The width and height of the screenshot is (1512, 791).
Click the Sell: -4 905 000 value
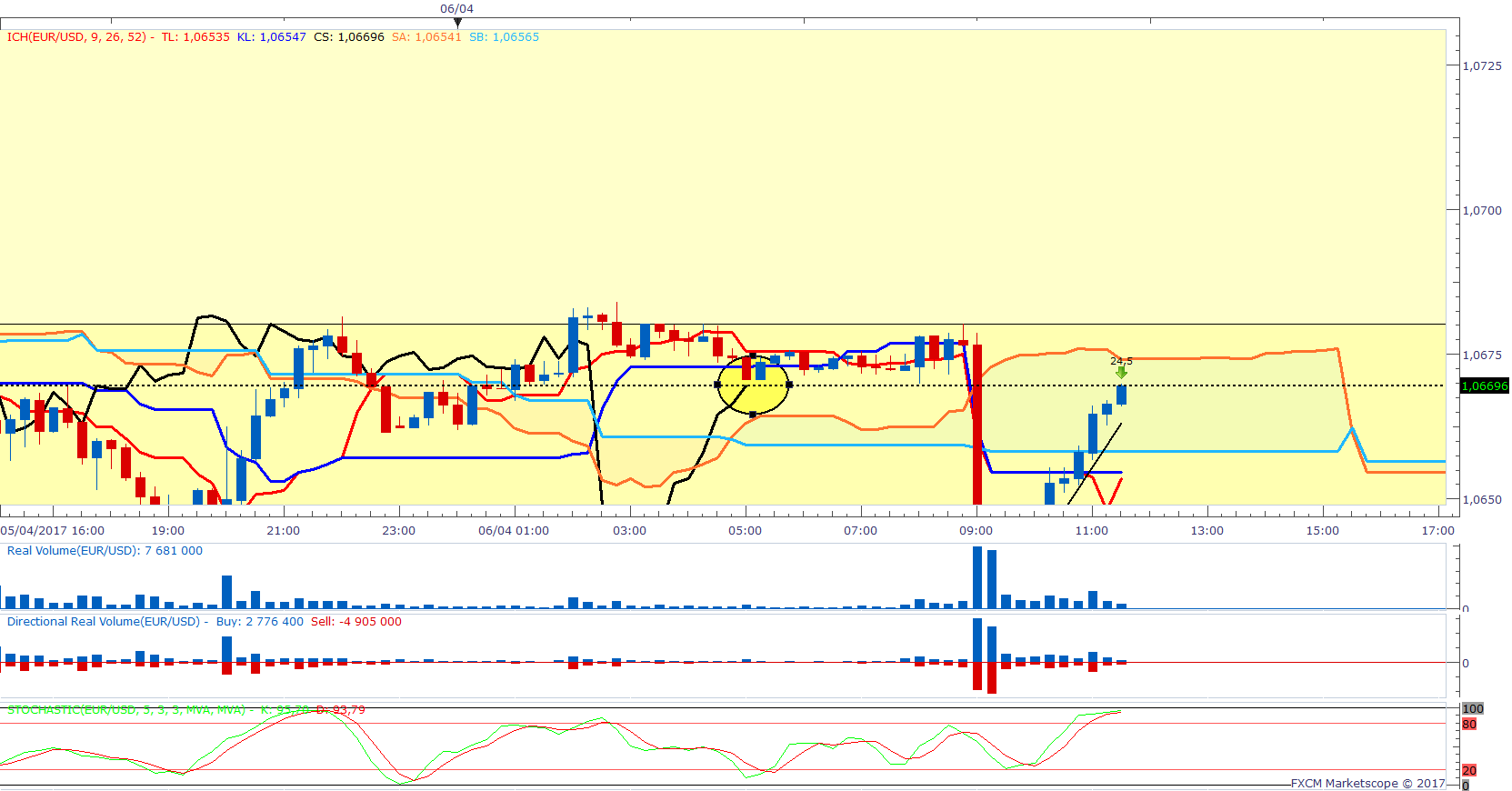356,622
